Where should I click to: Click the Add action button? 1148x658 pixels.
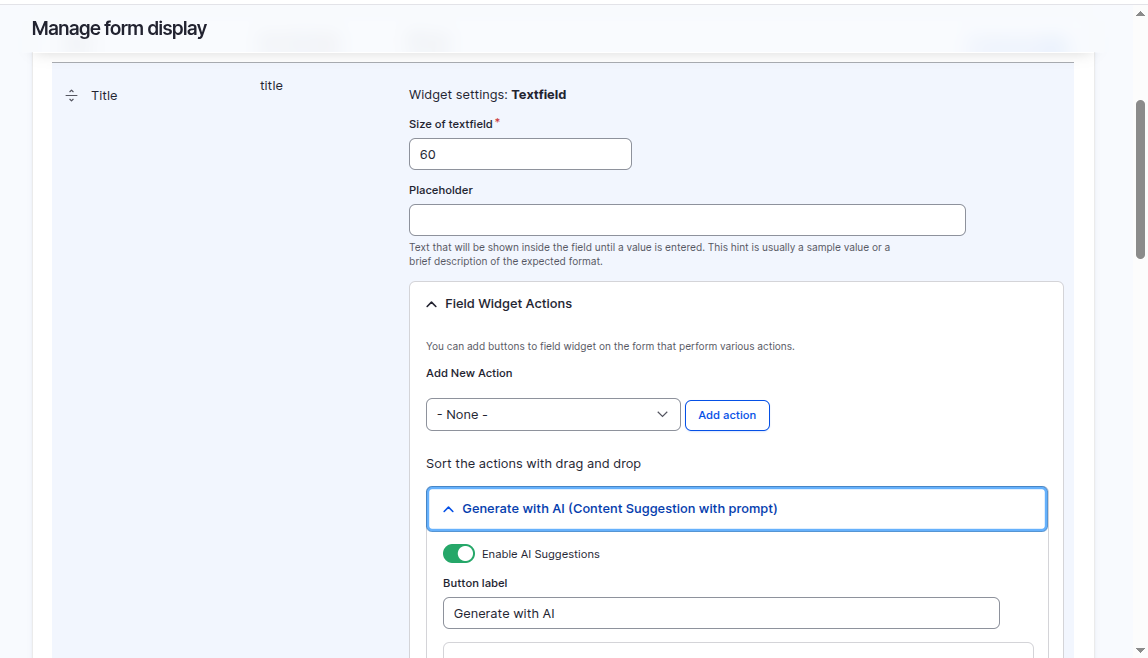[x=727, y=414]
